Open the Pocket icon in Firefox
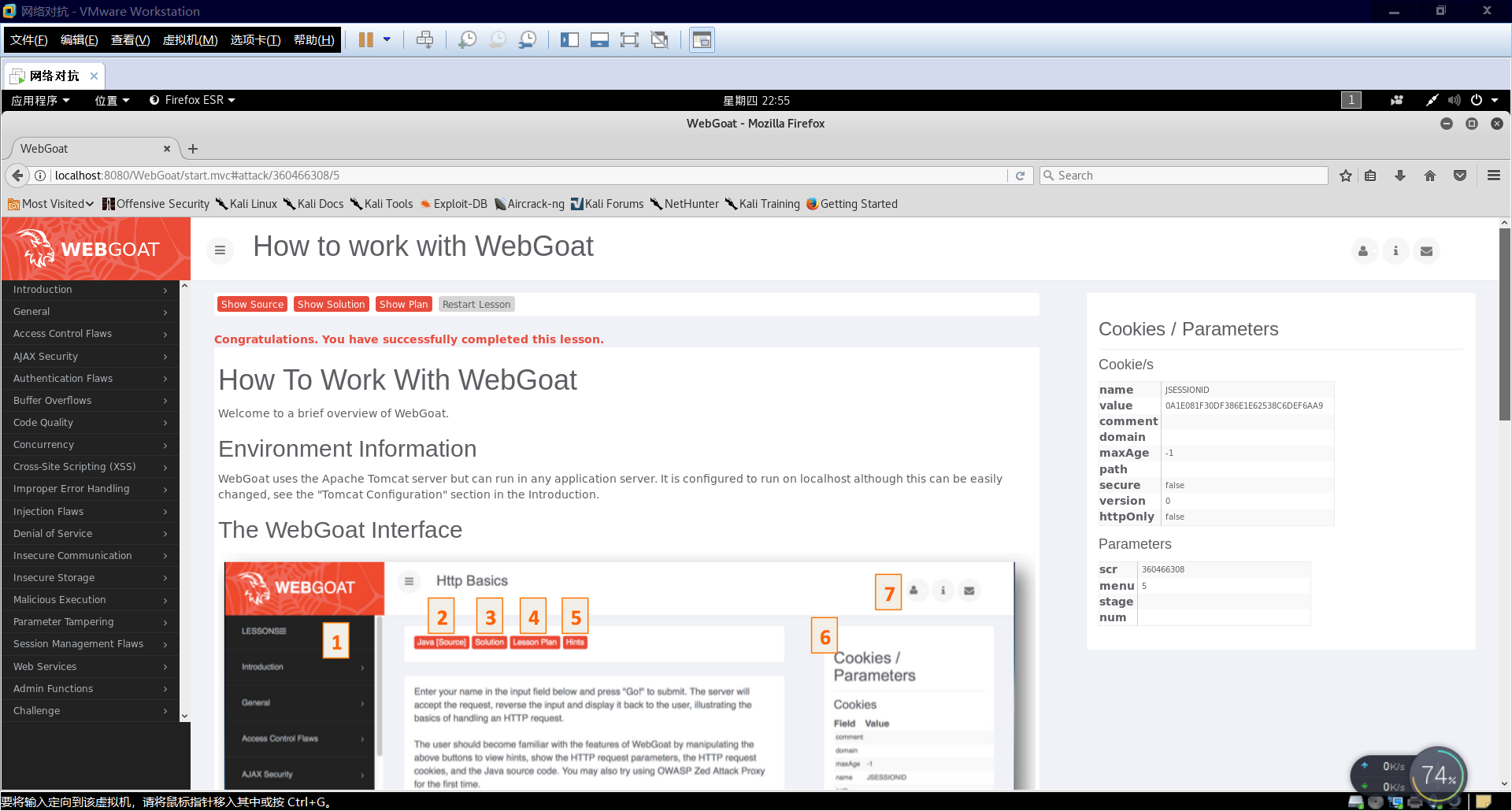 pyautogui.click(x=1460, y=176)
